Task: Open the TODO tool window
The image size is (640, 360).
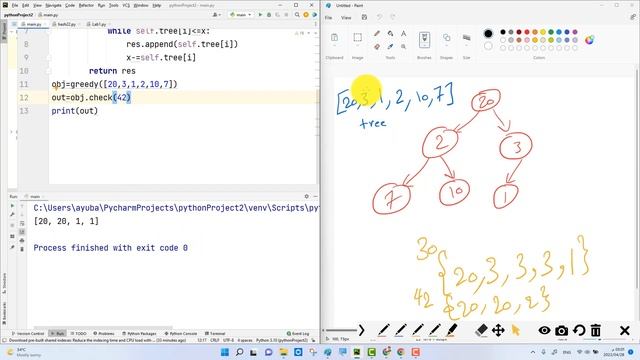Action: [79, 333]
